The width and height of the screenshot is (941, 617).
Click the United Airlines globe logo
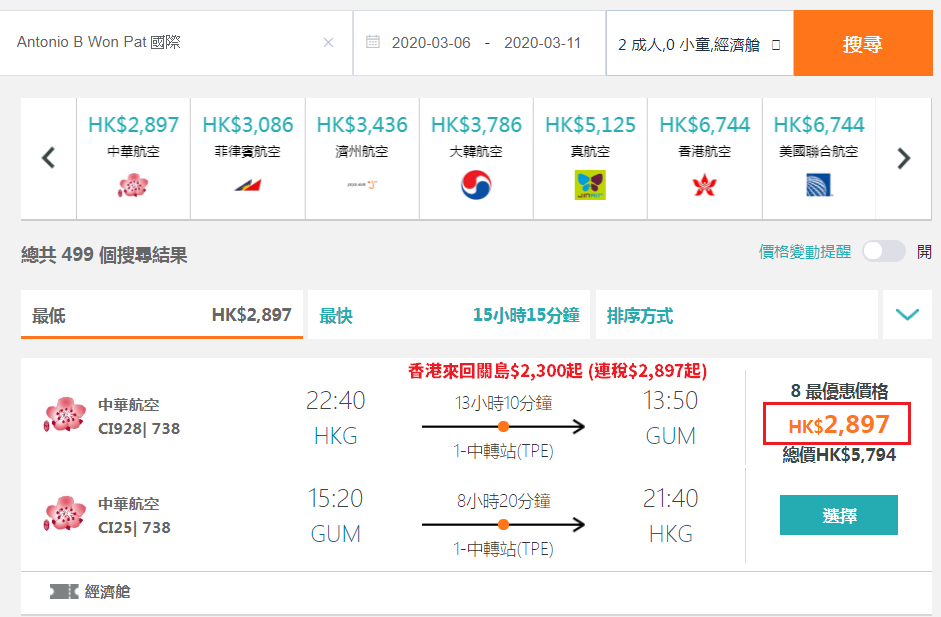(x=819, y=185)
